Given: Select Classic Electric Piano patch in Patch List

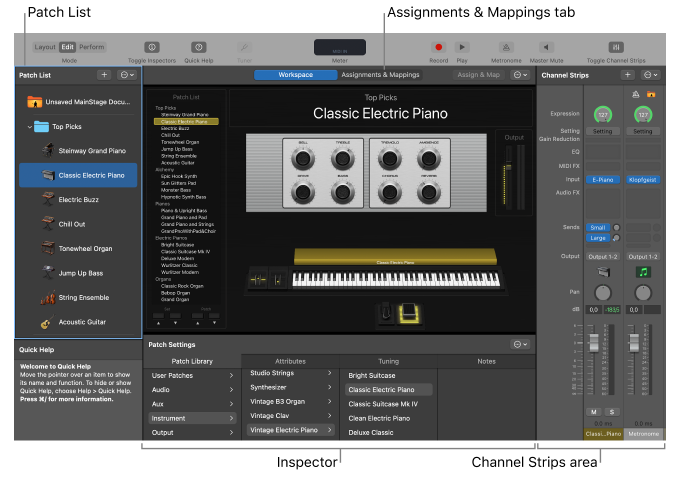Looking at the screenshot, I should coord(78,175).
